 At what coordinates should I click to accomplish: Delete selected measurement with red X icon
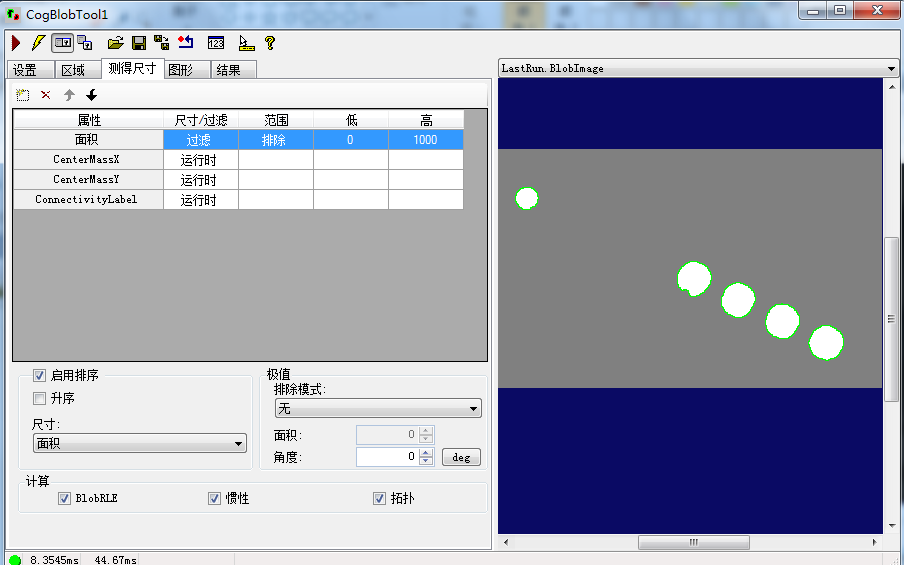[x=46, y=95]
